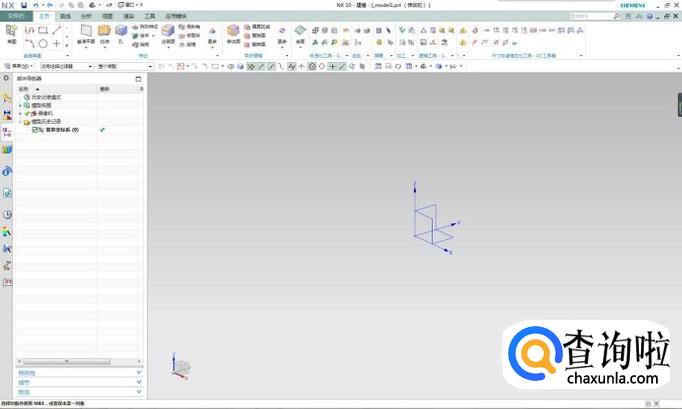Launch the Hole feature tool

121,34
